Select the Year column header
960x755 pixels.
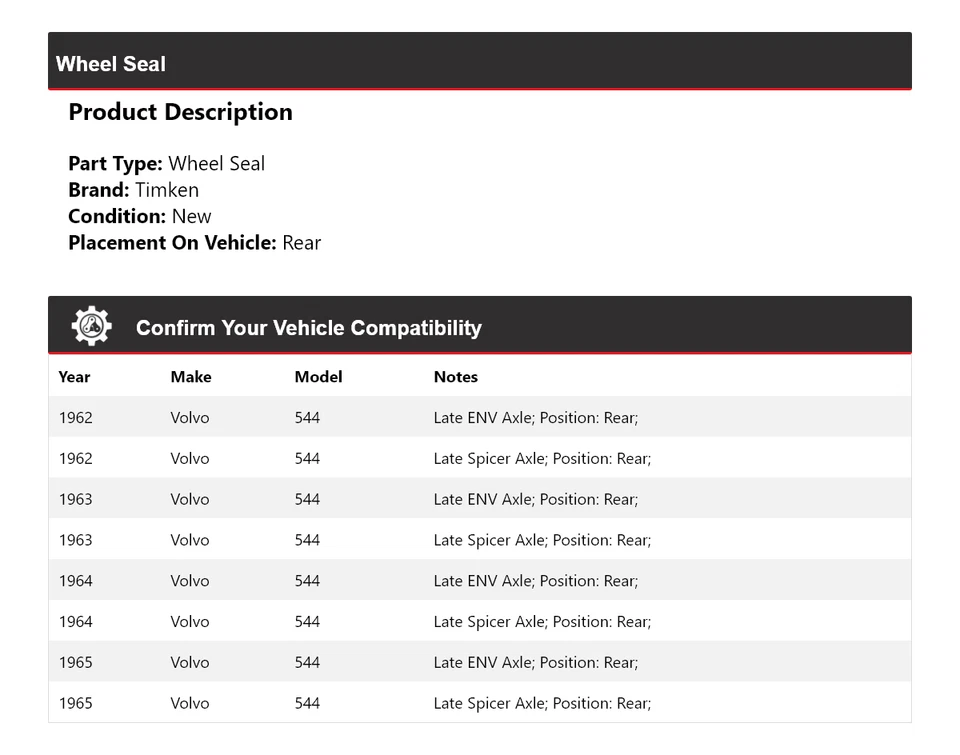point(74,377)
